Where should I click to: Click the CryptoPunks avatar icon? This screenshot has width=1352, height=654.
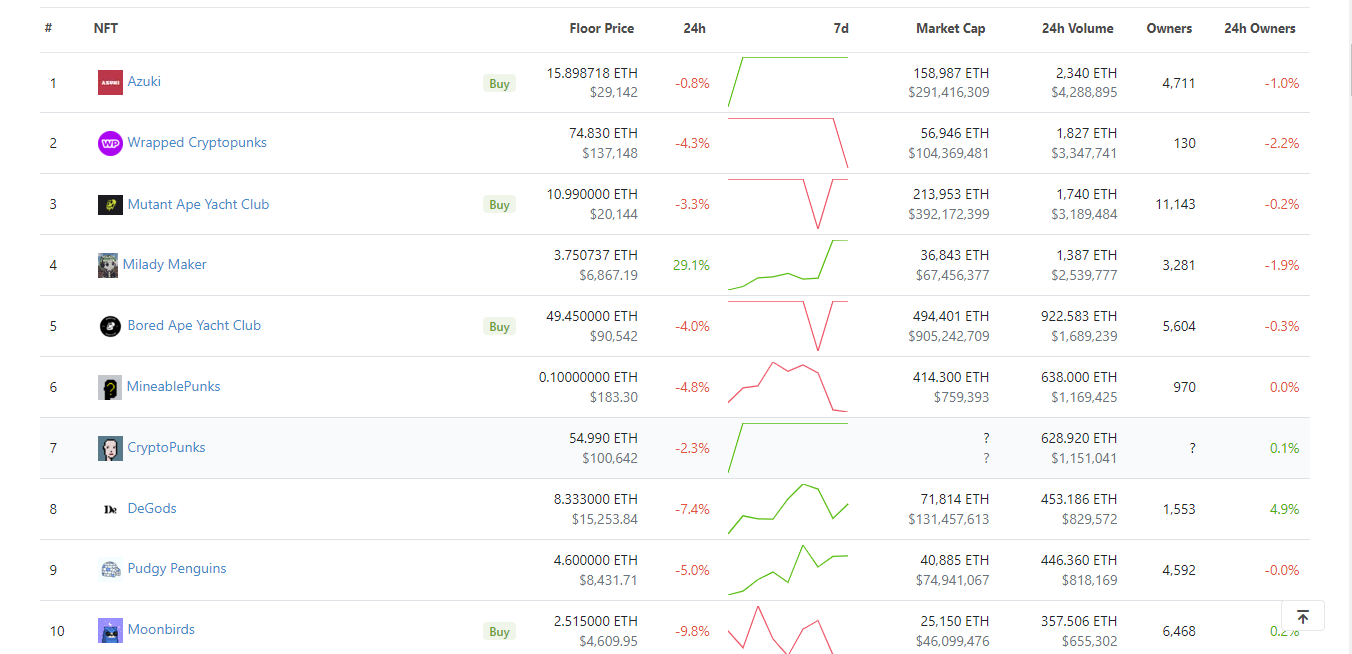tap(110, 448)
